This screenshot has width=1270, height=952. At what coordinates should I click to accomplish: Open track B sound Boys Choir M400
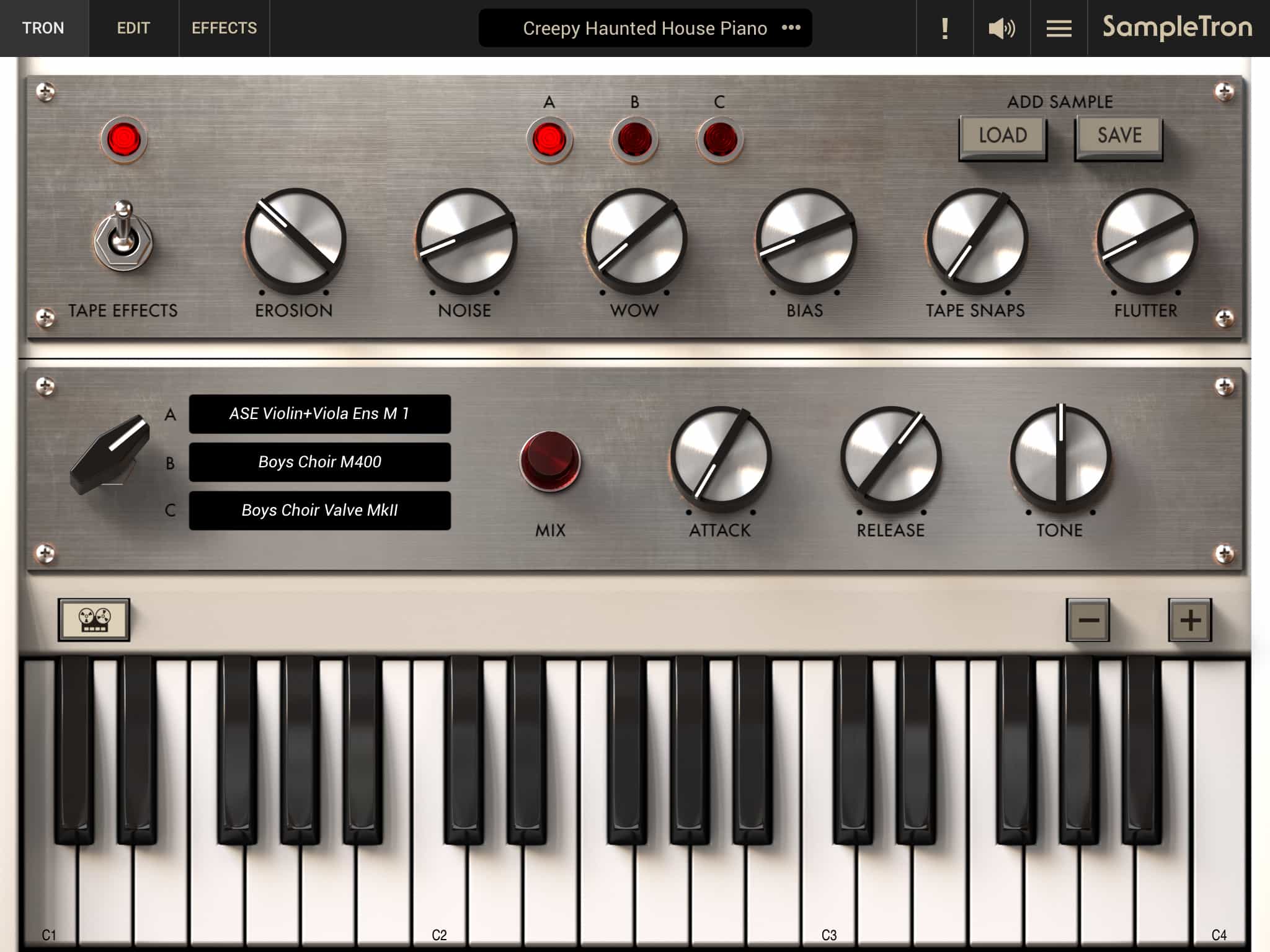coord(319,462)
